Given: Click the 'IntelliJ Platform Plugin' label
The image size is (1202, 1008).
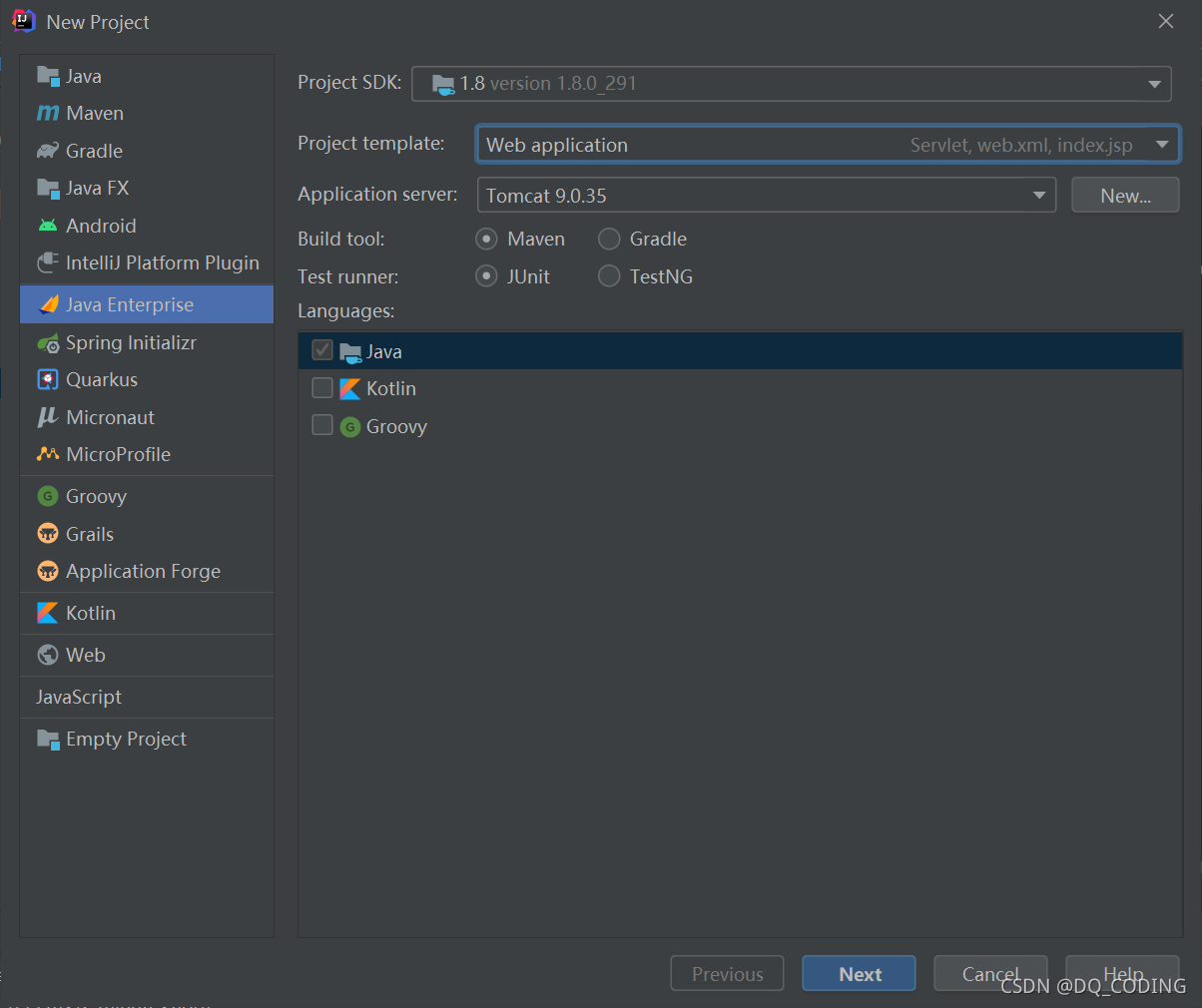Looking at the screenshot, I should point(163,263).
